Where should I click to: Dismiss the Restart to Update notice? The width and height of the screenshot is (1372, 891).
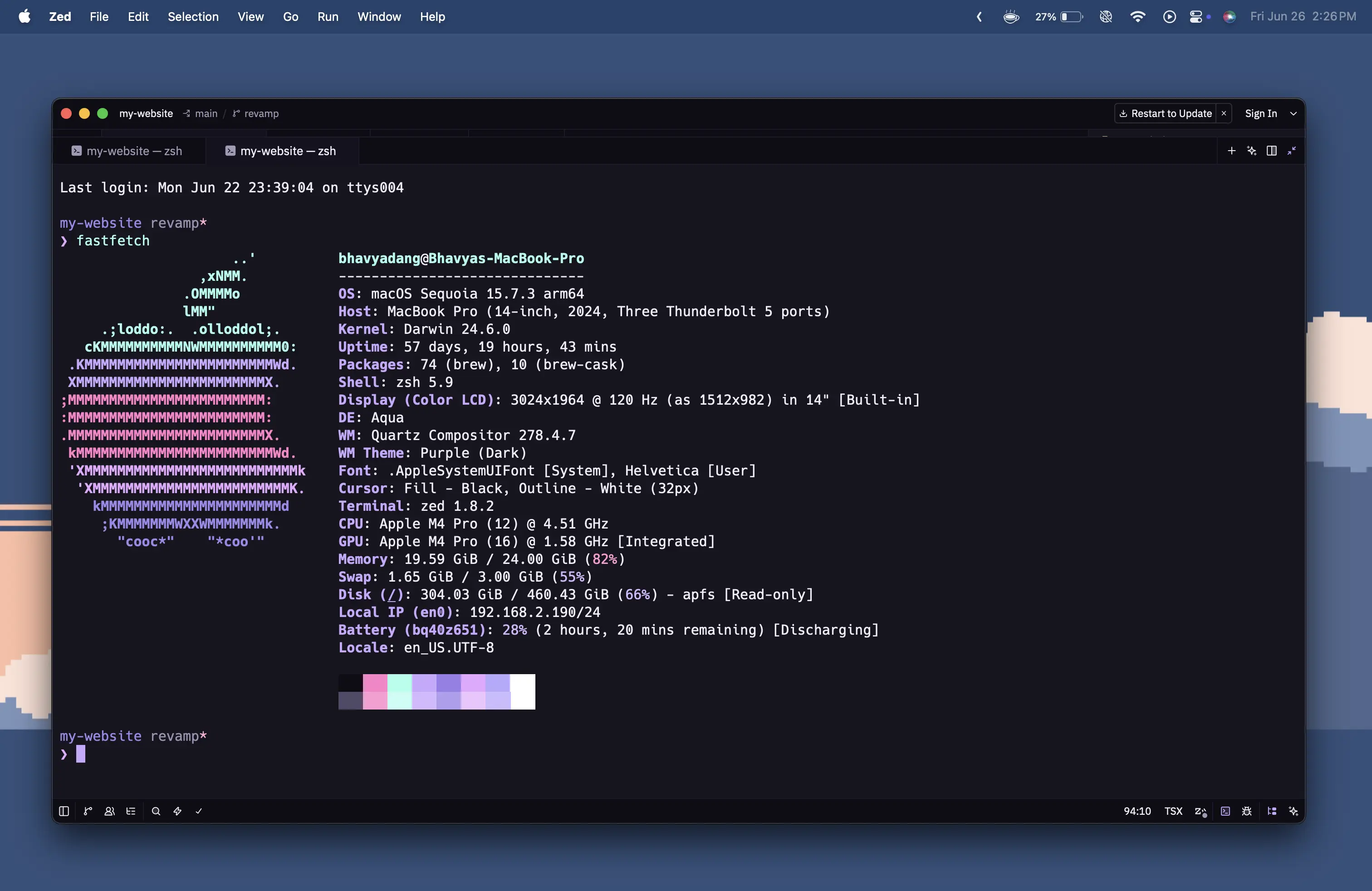coord(1224,113)
